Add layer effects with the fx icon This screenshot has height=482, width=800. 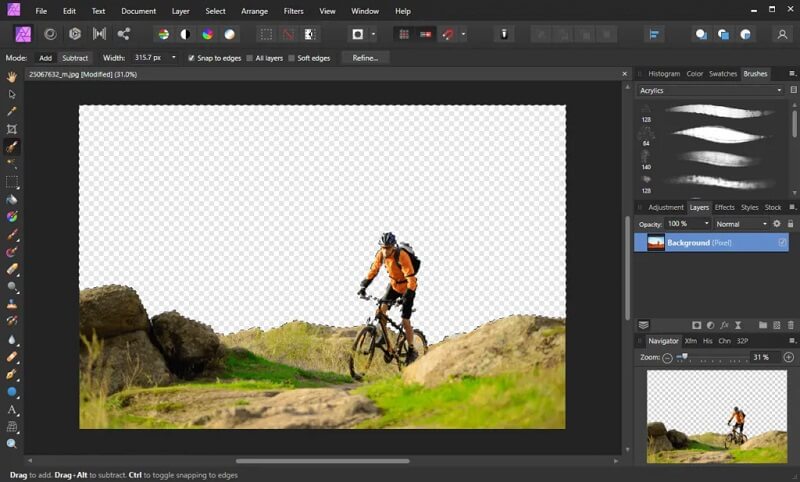[x=725, y=325]
